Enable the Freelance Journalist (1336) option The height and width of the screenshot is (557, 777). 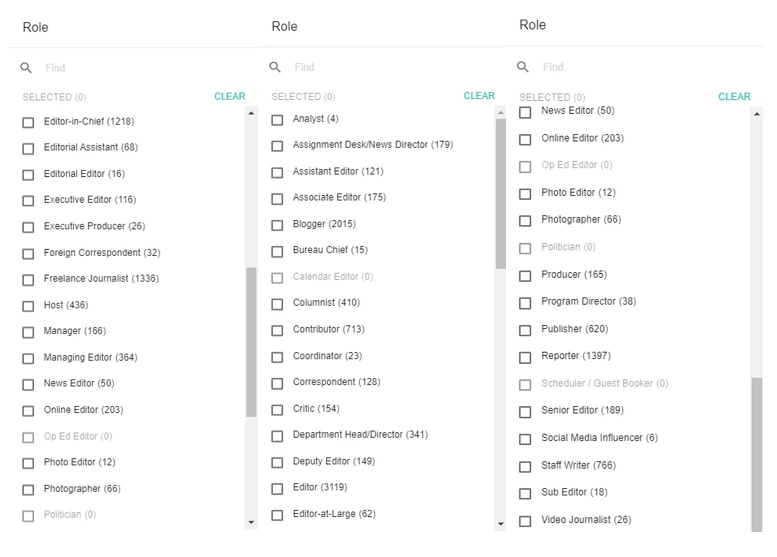pyautogui.click(x=28, y=279)
